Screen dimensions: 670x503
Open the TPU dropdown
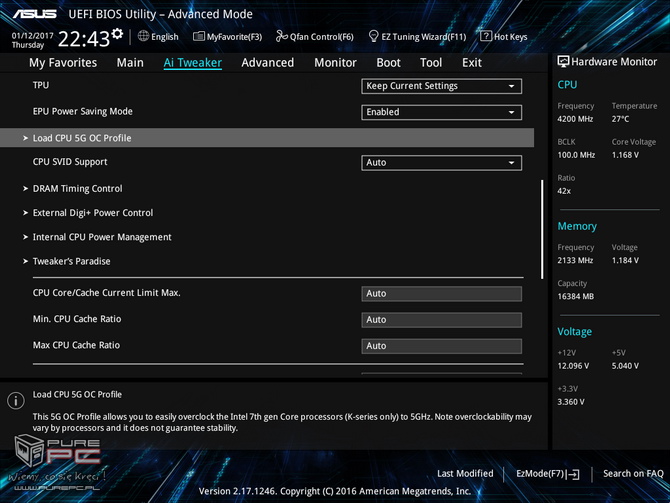pyautogui.click(x=441, y=86)
